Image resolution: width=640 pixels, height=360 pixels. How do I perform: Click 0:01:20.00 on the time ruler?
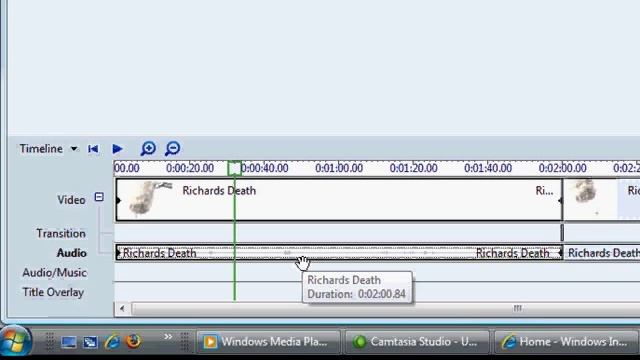[413, 168]
